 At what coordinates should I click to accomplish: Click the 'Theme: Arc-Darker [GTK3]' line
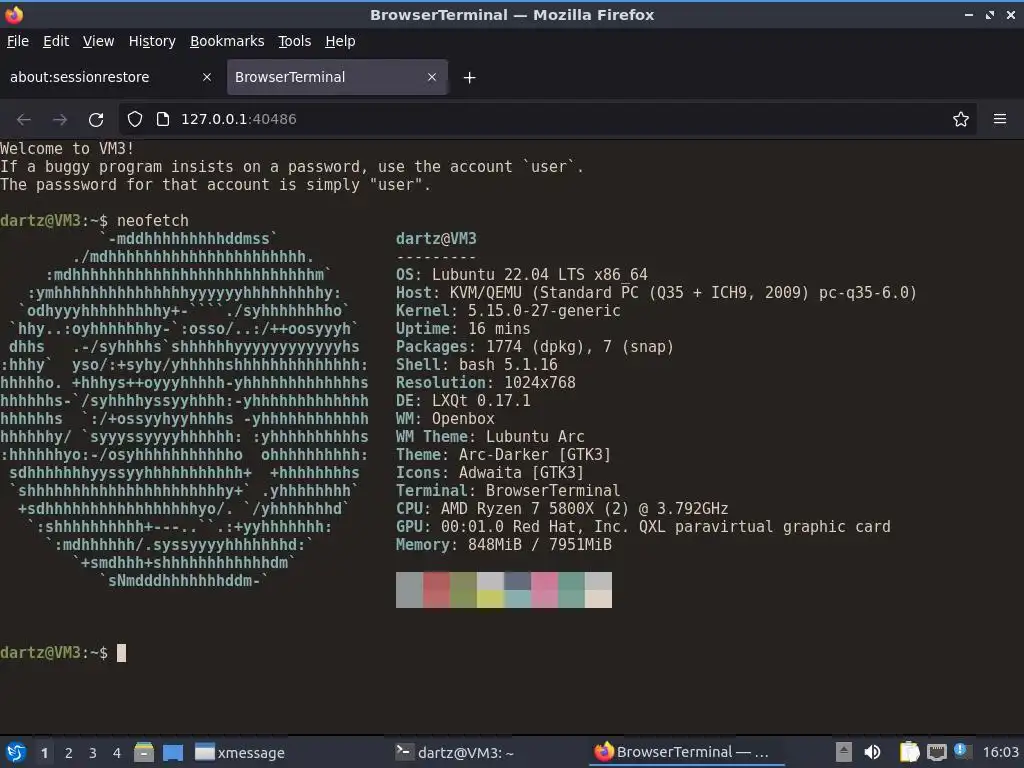tap(504, 455)
